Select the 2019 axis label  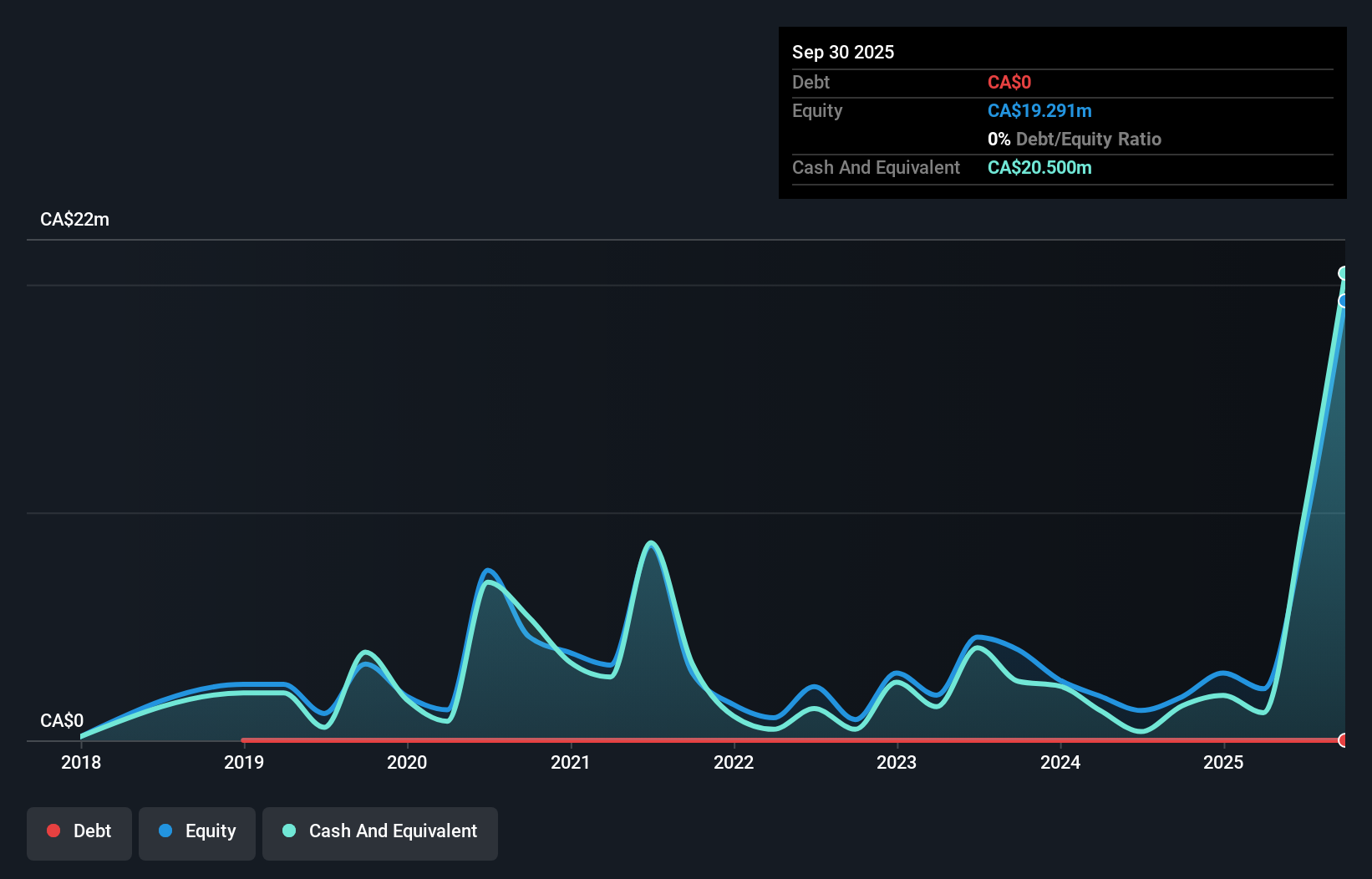tap(244, 762)
